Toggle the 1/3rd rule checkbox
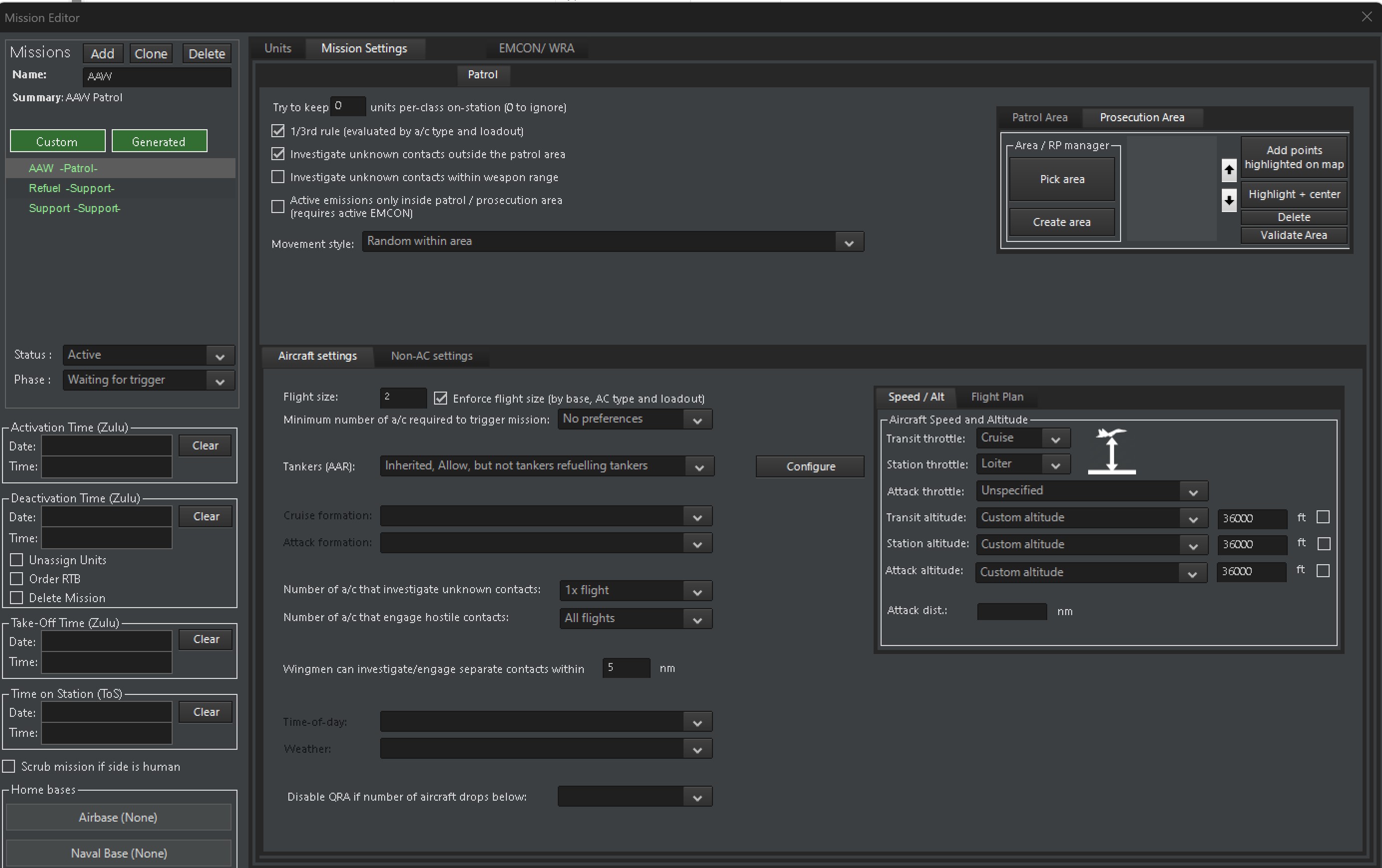 pos(278,131)
